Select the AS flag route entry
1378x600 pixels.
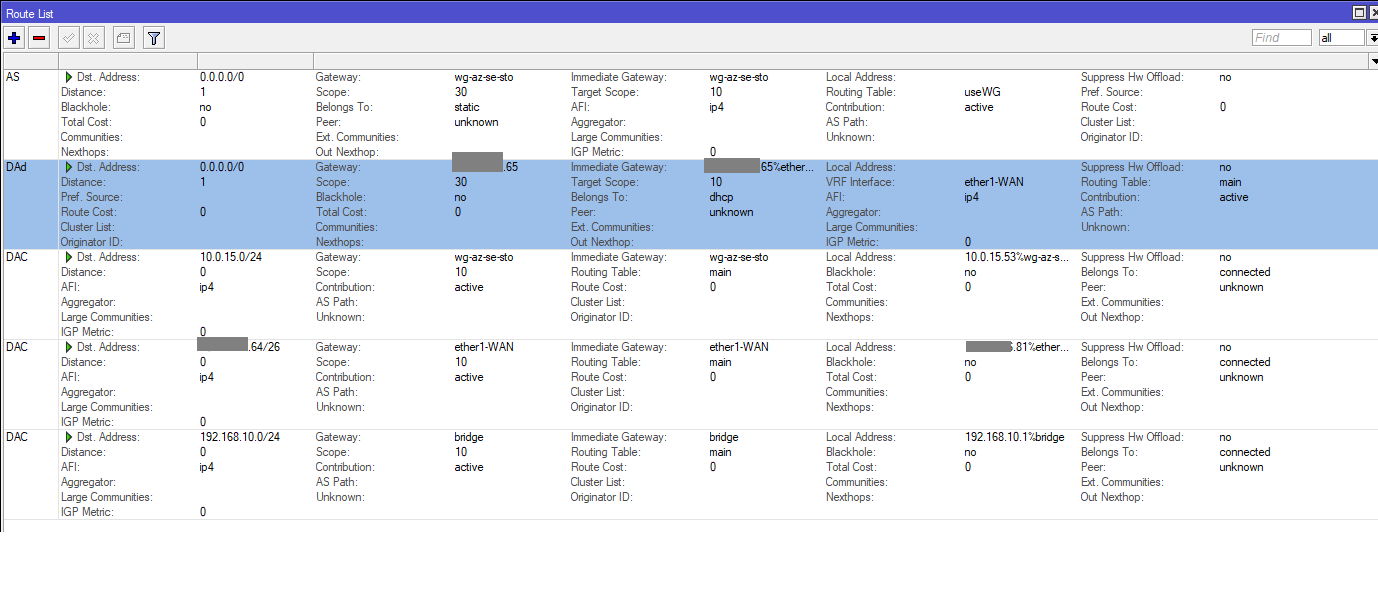click(689, 114)
